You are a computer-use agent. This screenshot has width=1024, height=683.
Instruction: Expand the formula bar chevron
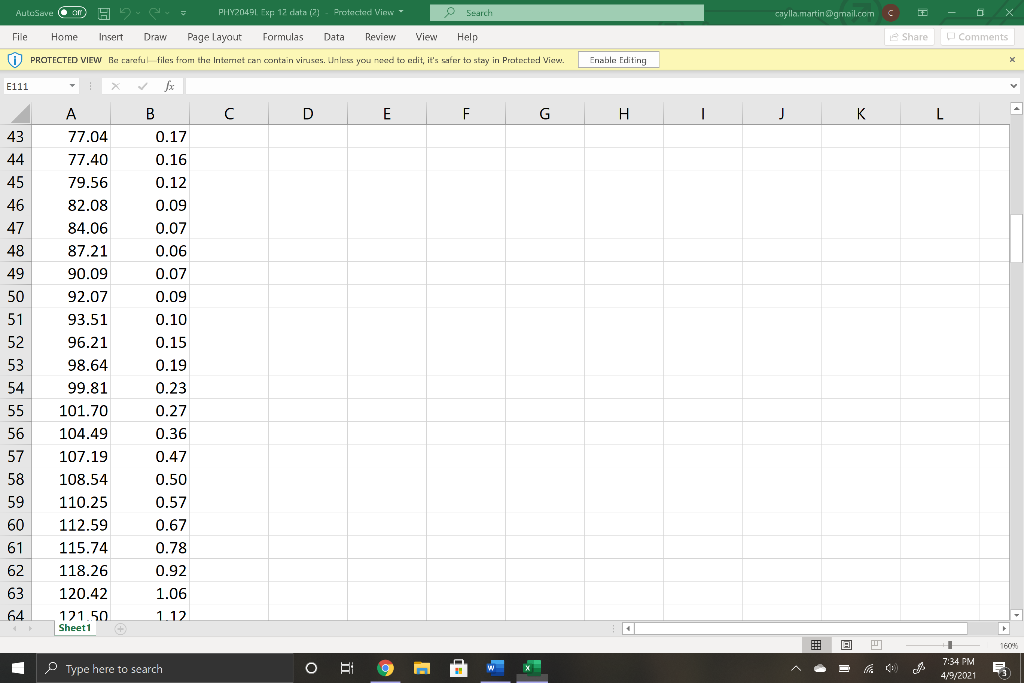1013,86
